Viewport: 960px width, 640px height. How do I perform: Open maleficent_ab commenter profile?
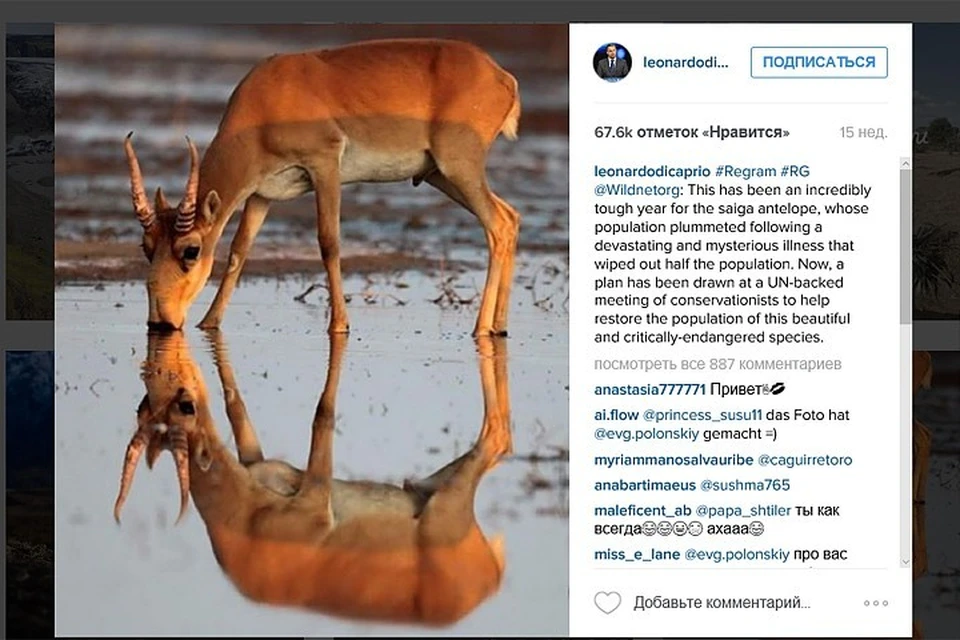point(642,511)
